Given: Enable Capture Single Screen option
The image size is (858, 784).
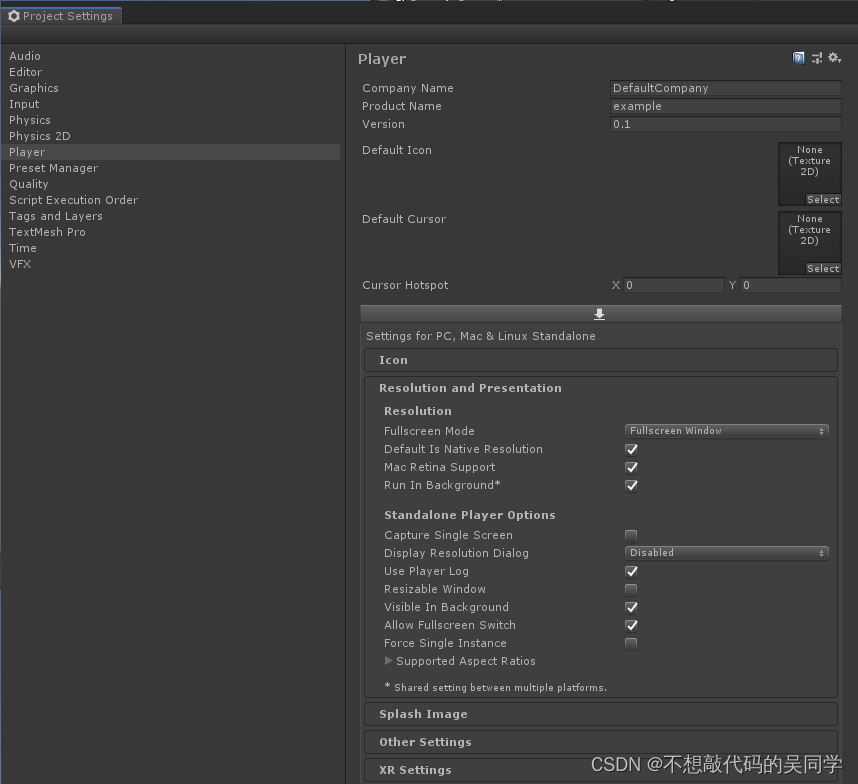Looking at the screenshot, I should 631,535.
